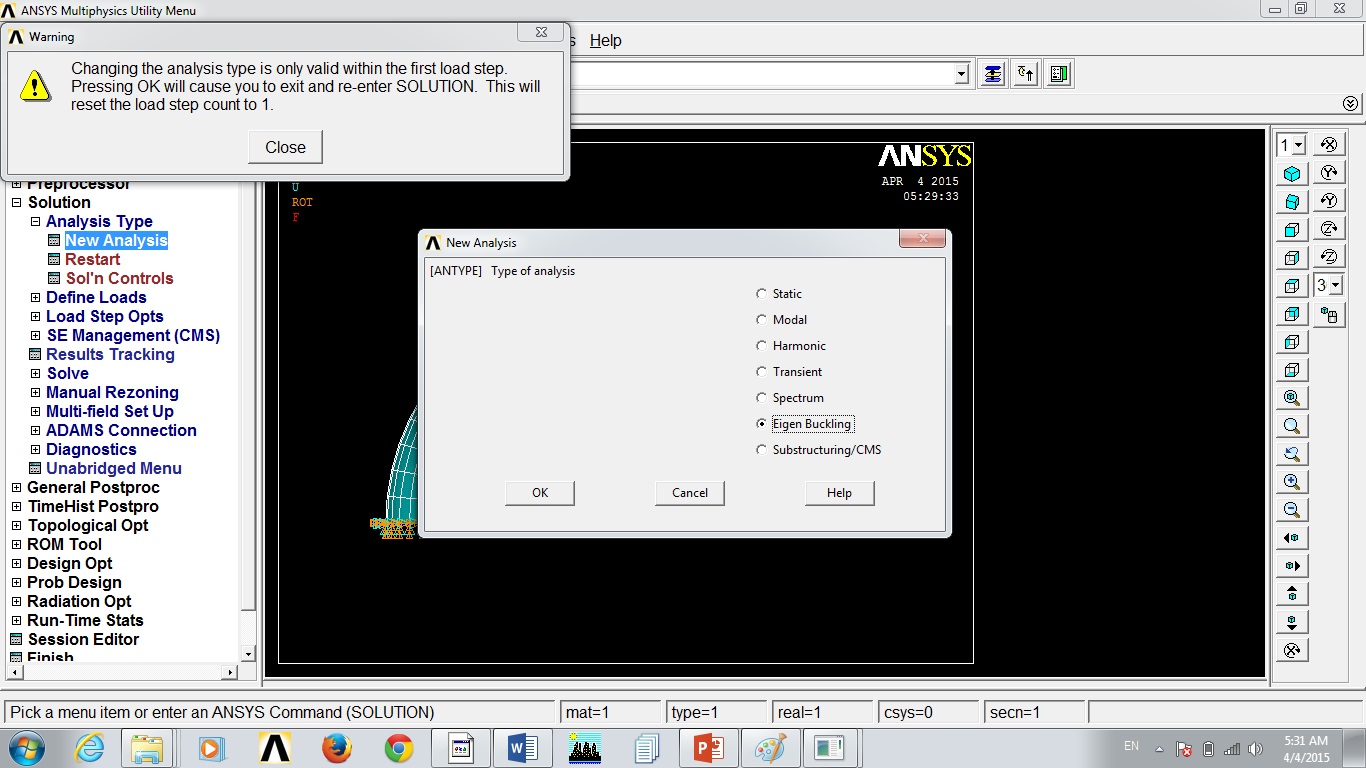Click the Rotate about +Y icon
The image size is (1366, 768).
click(x=1329, y=173)
